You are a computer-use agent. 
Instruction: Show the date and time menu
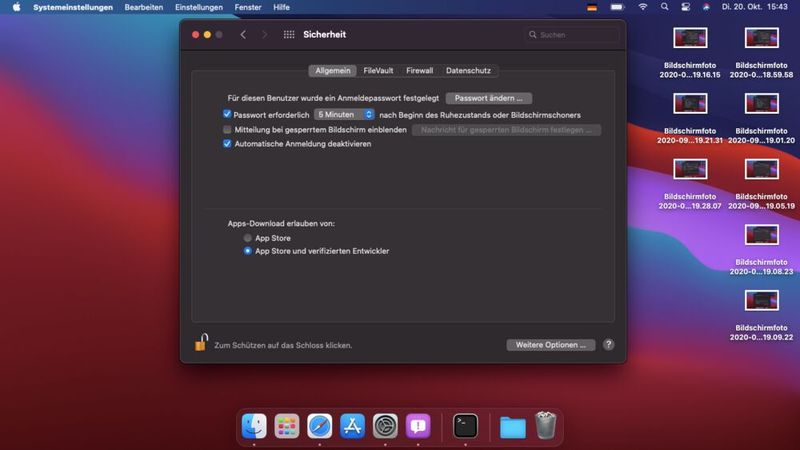[755, 7]
